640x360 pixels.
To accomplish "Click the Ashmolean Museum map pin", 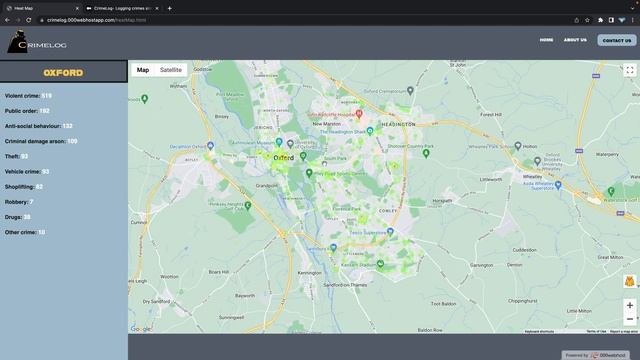I will (x=279, y=142).
